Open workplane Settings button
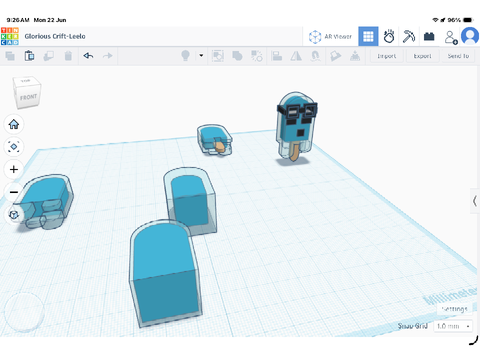480x360 pixels. tap(454, 309)
